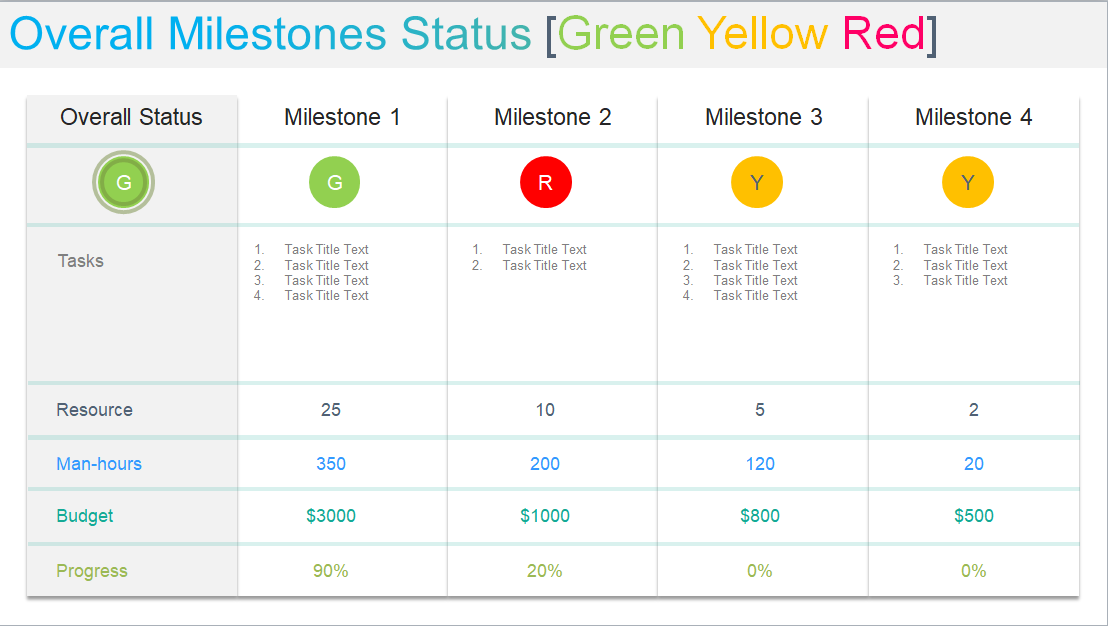1108x626 pixels.
Task: Select the Overall Status header cell
Action: pyautogui.click(x=131, y=118)
